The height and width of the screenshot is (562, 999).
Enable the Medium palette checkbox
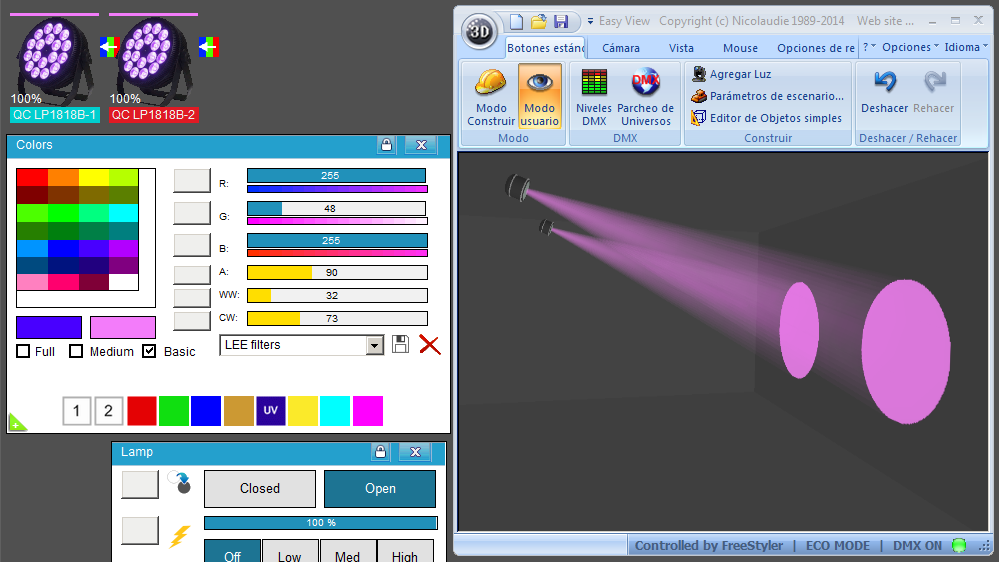76,351
